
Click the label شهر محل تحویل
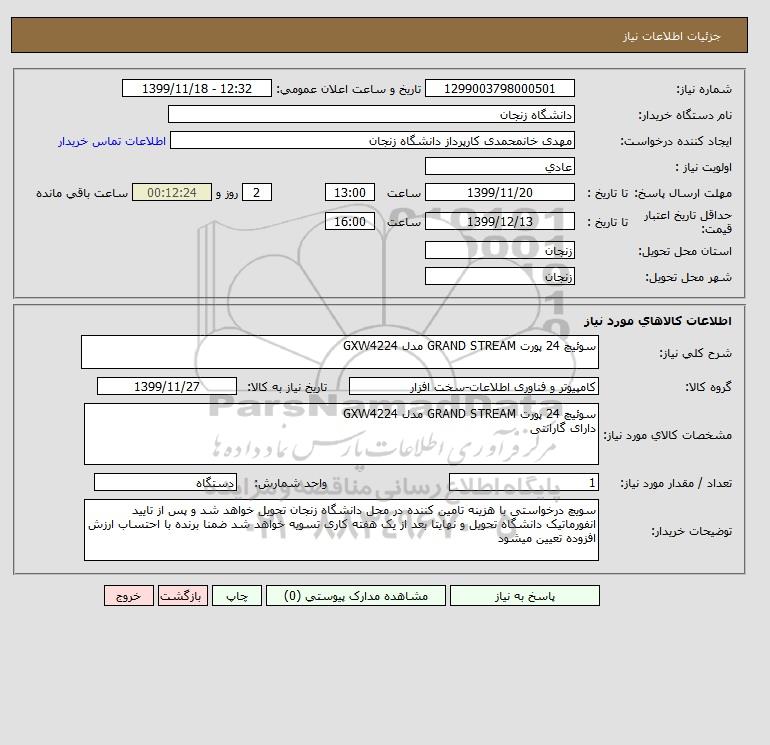tap(688, 277)
